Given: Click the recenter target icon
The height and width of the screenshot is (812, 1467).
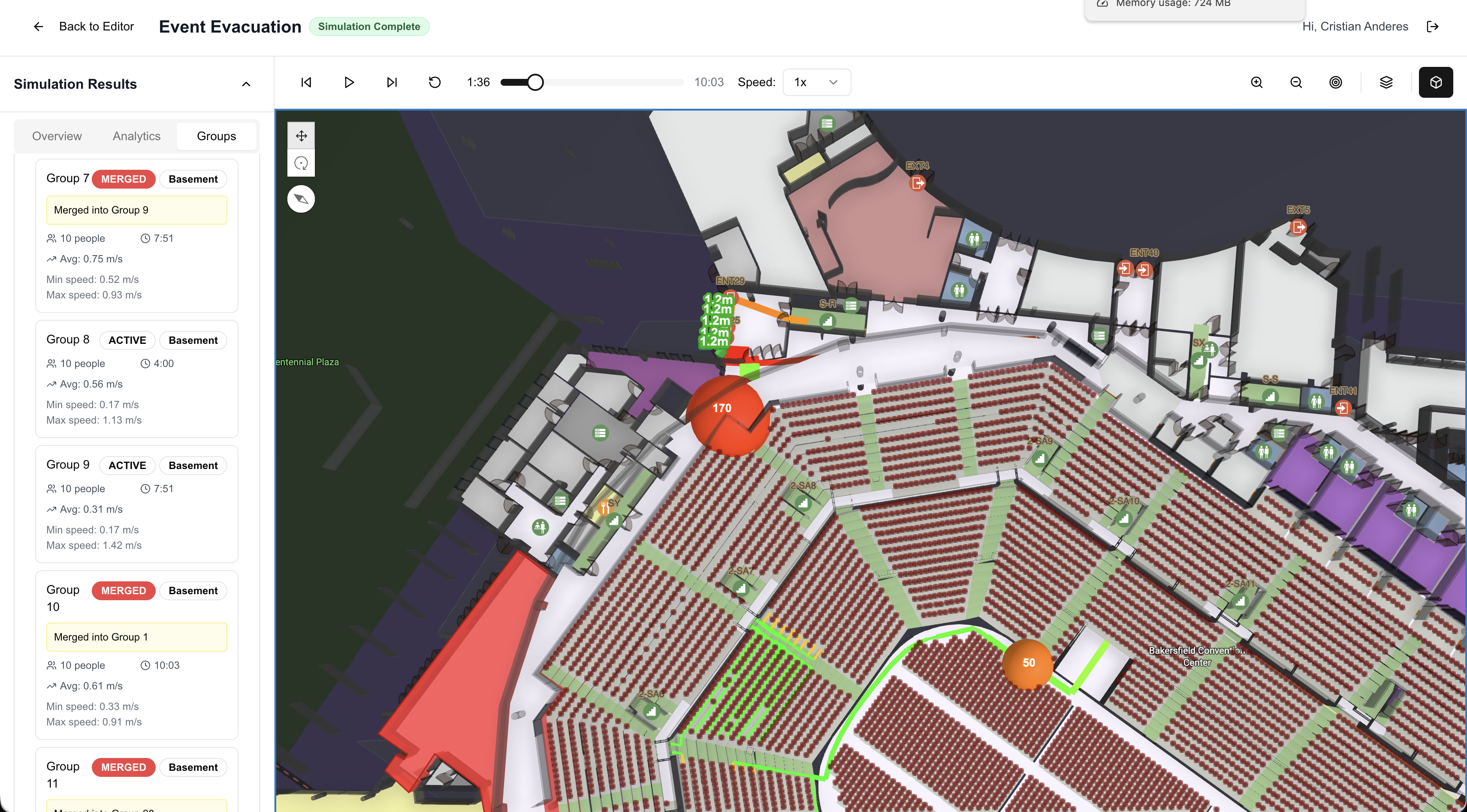Looking at the screenshot, I should 1335,82.
